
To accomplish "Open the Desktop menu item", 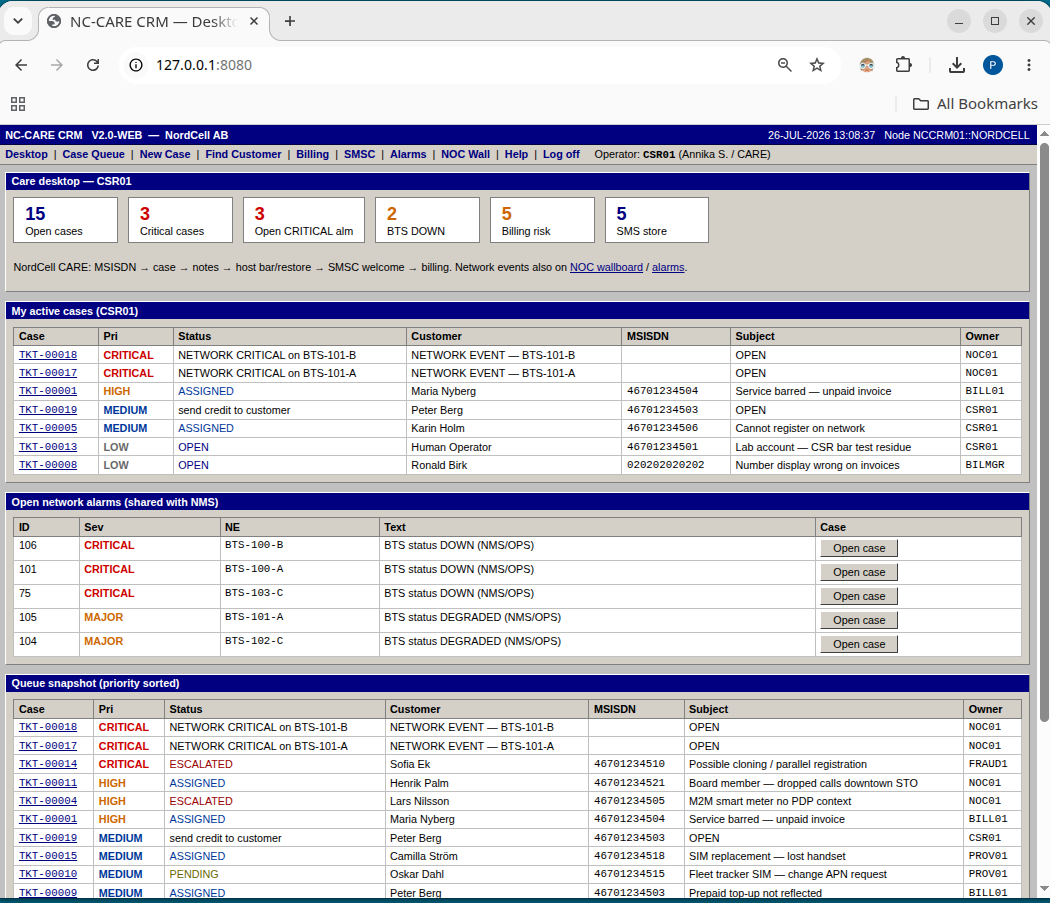I will tap(26, 154).
